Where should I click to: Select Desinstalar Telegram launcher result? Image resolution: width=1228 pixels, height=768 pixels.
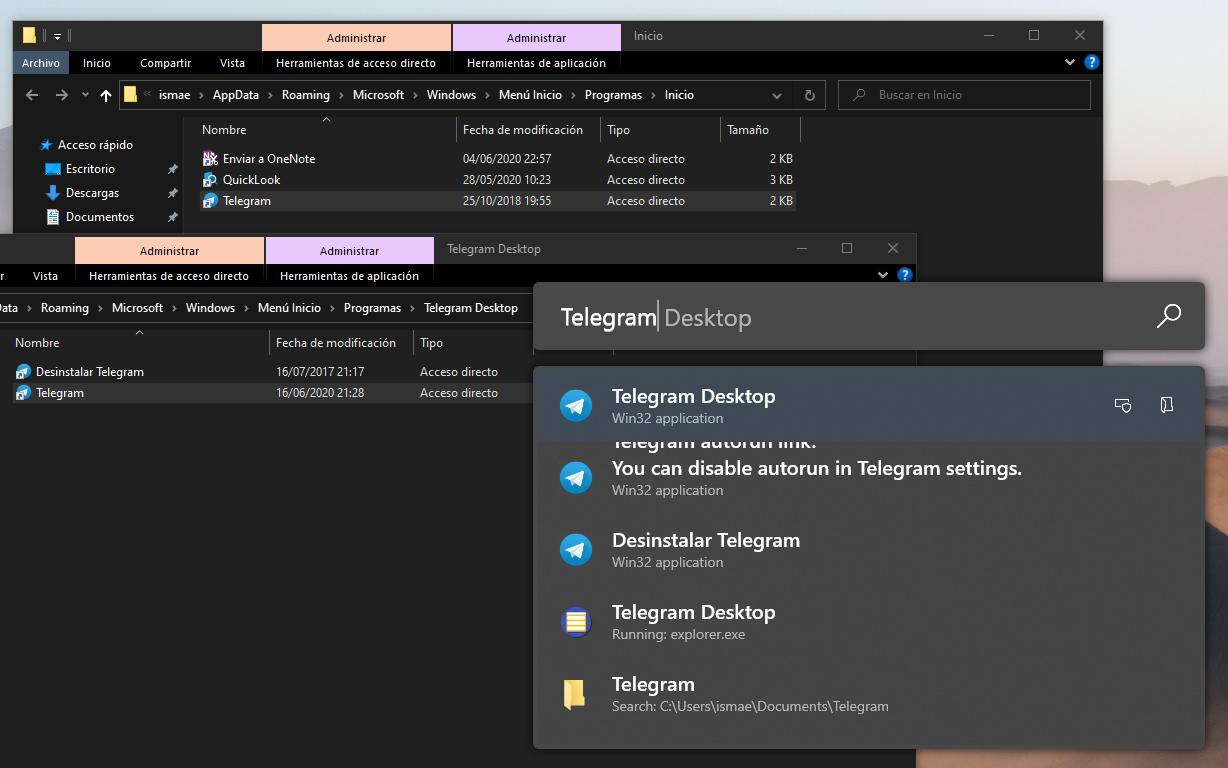click(868, 549)
